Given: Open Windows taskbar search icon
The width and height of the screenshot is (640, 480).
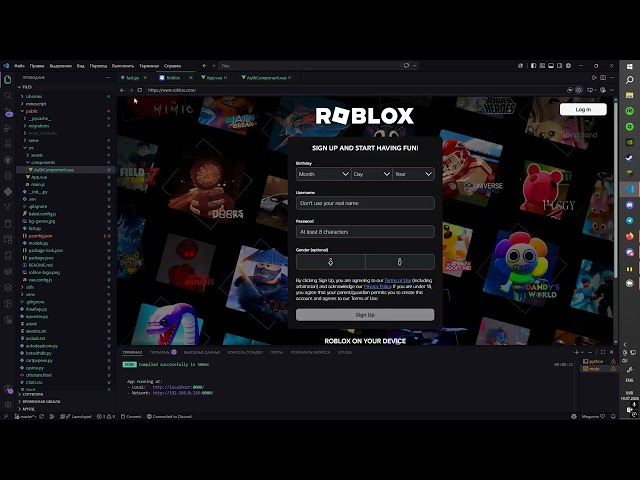Looking at the screenshot, I should 629,80.
